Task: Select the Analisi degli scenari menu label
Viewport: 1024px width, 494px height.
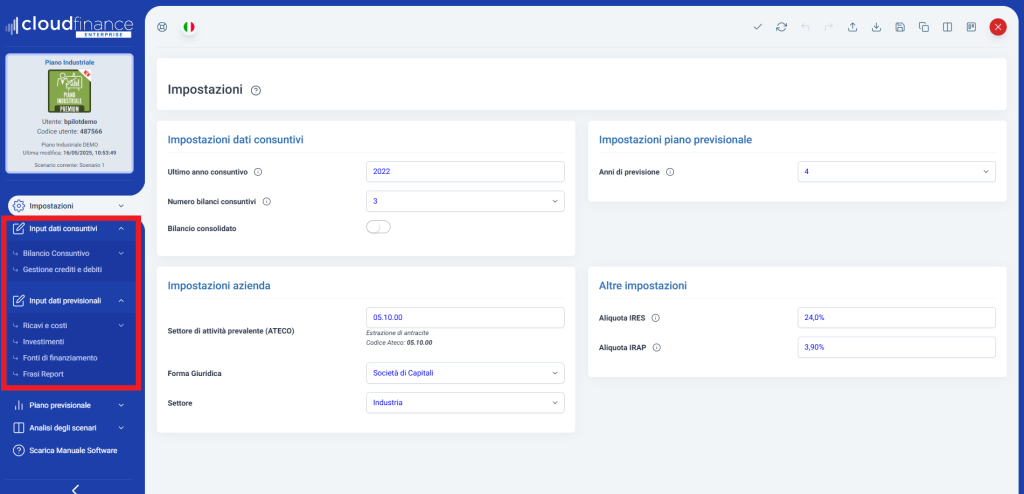Action: click(x=63, y=428)
